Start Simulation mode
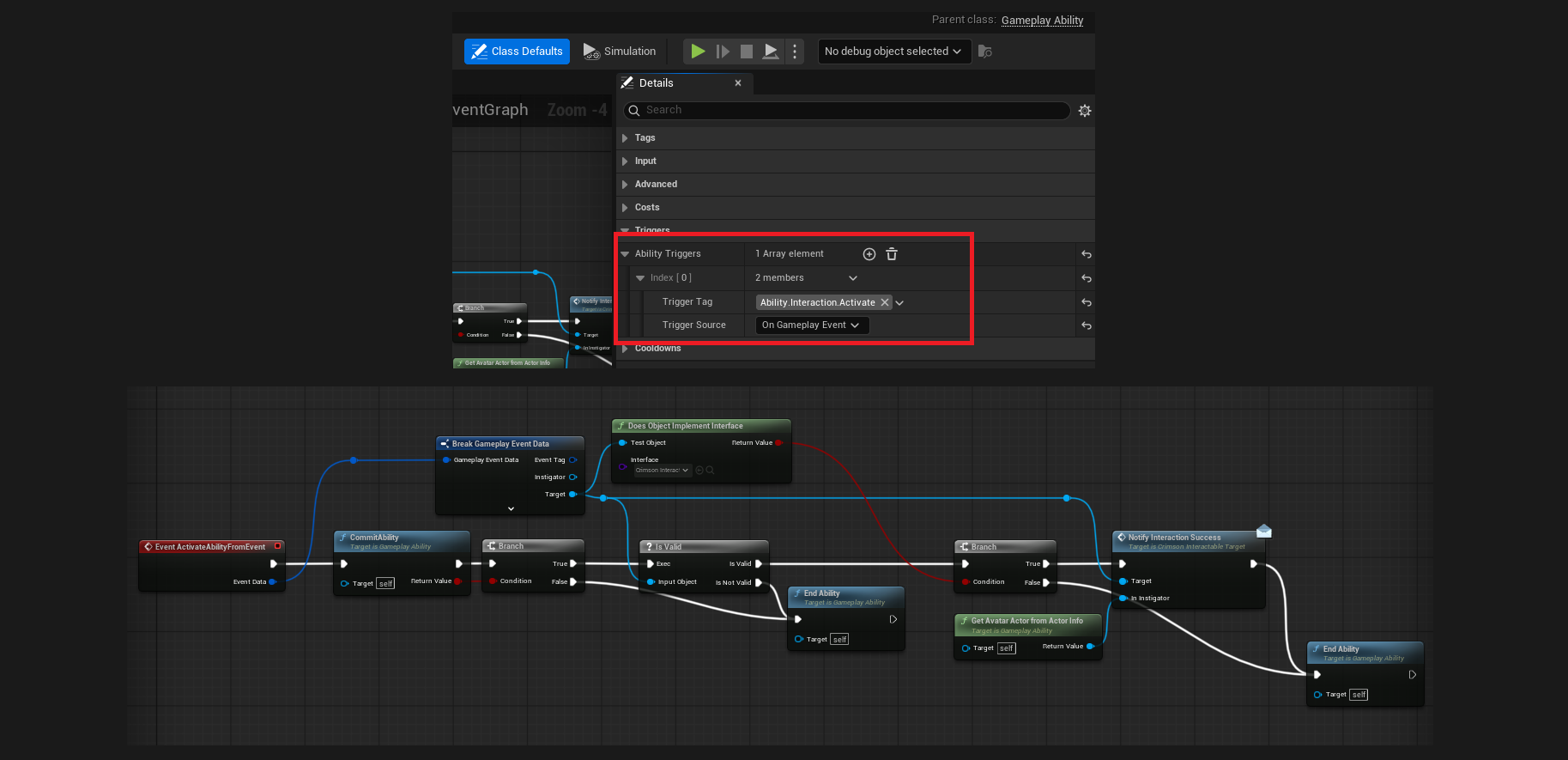Image resolution: width=1568 pixels, height=760 pixels. [620, 52]
